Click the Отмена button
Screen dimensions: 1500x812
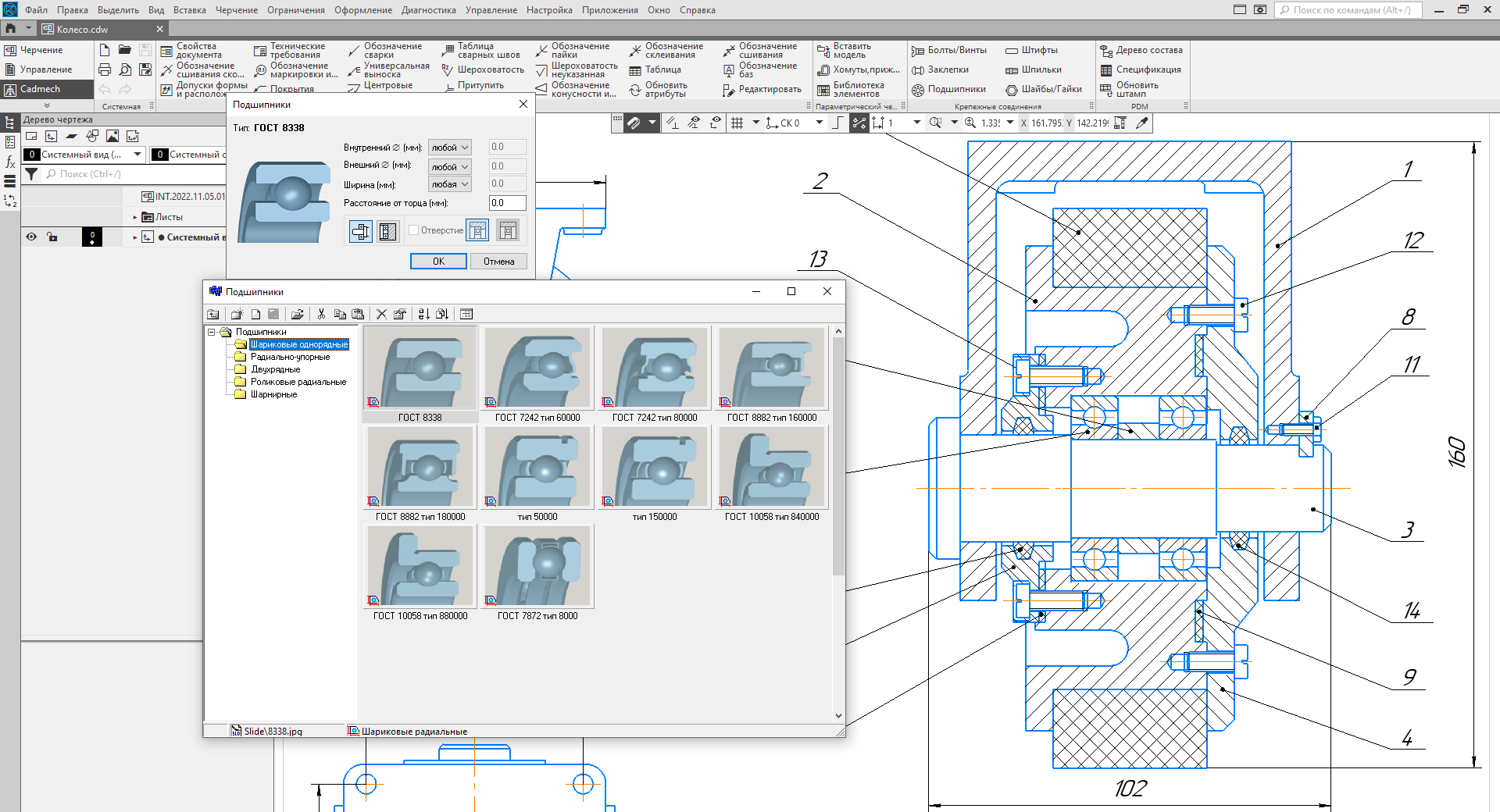498,262
